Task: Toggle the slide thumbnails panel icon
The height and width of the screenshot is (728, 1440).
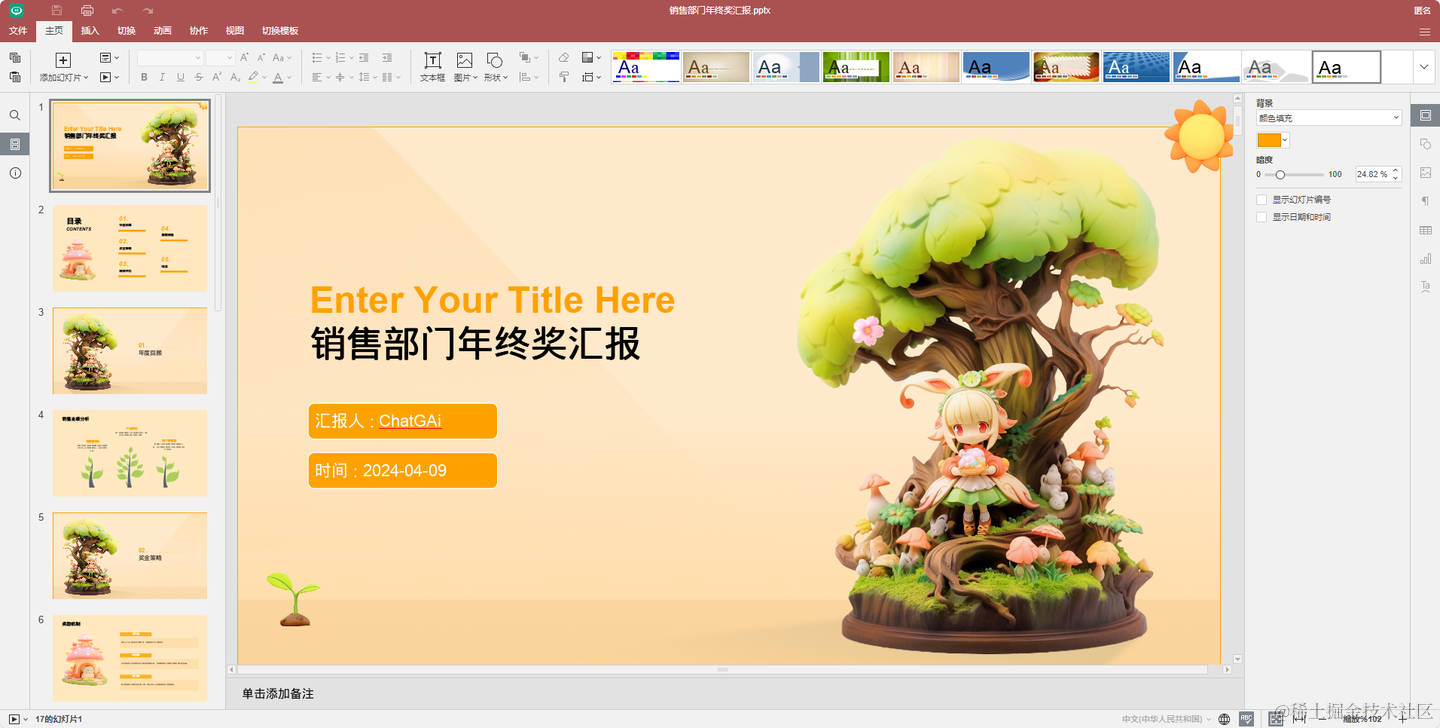Action: pyautogui.click(x=15, y=144)
